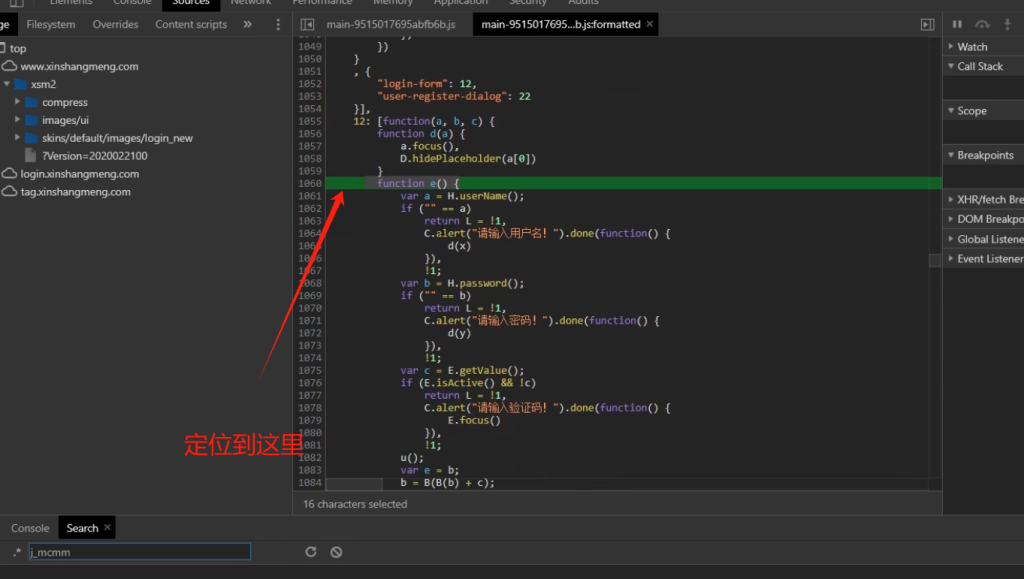Expand the Watch section

[x=951, y=46]
